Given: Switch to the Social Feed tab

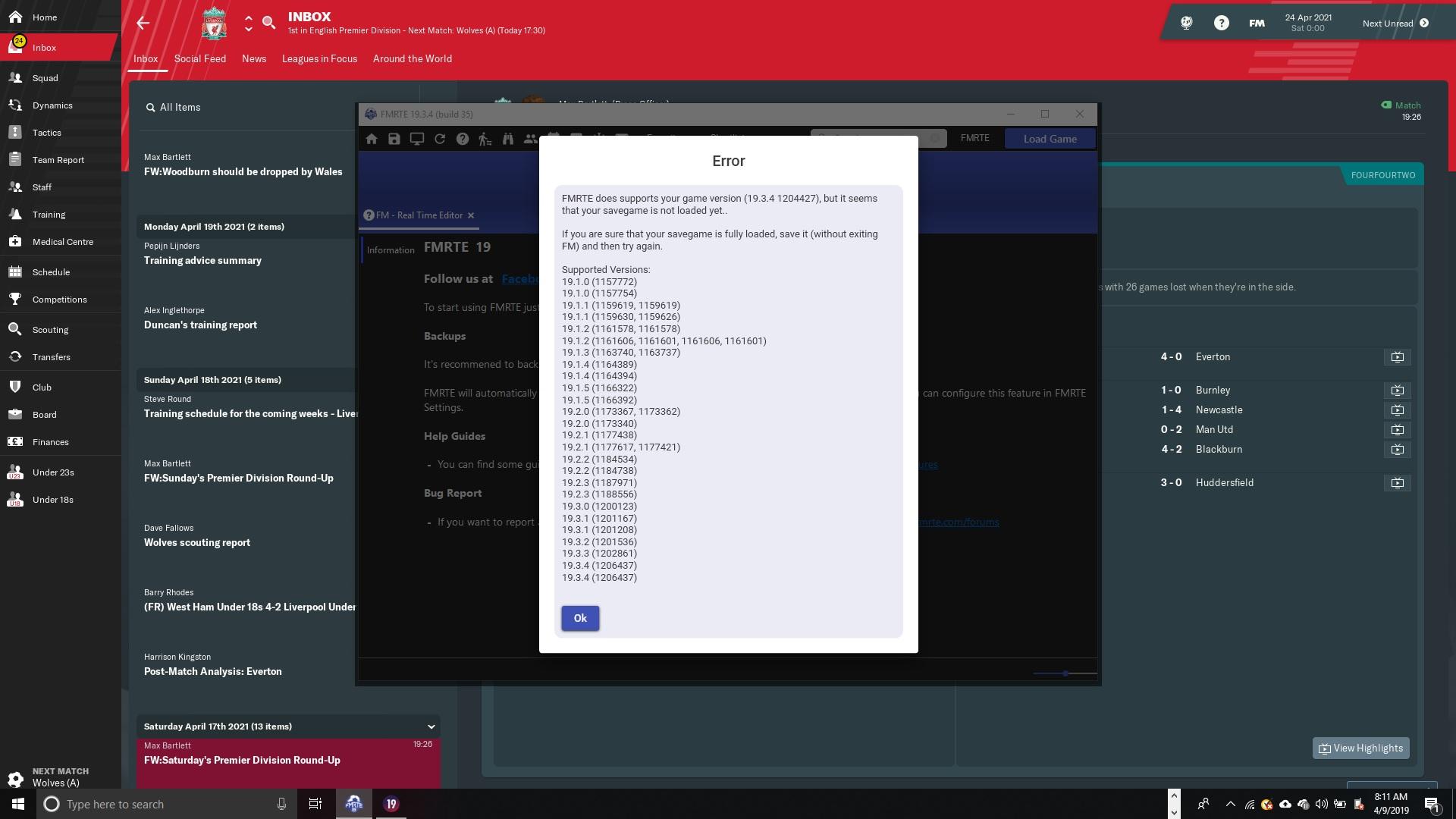Looking at the screenshot, I should click(200, 58).
